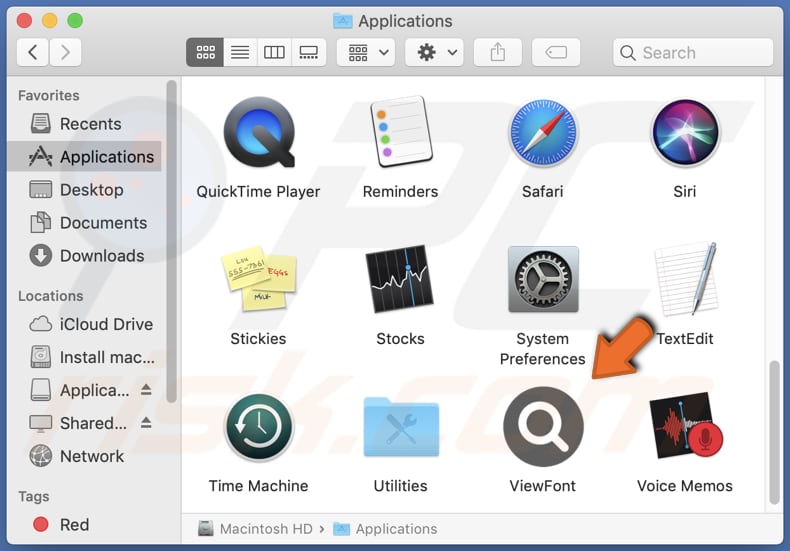Click the Tags section header

pyautogui.click(x=34, y=497)
